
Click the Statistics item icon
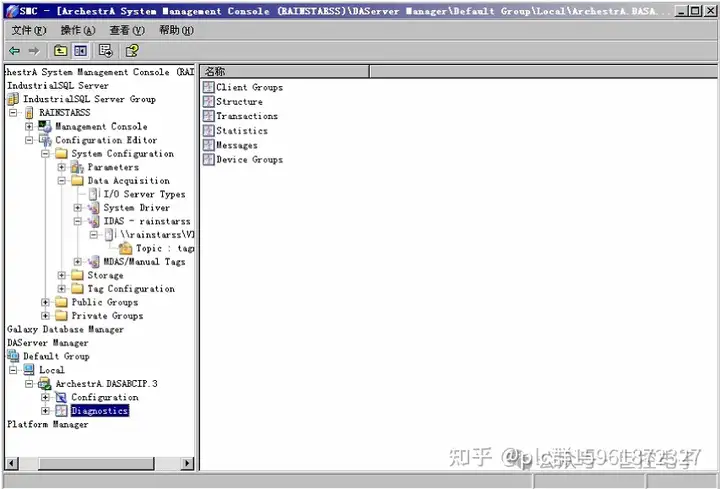click(209, 130)
